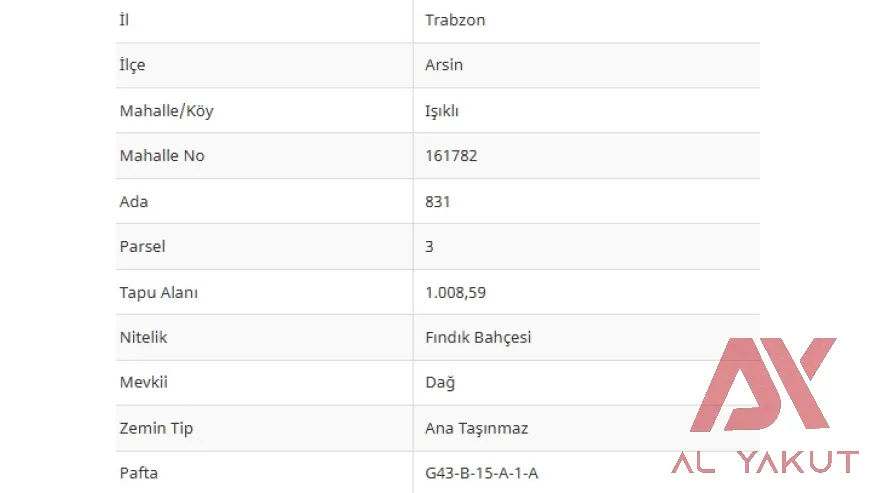Select the Zemin Tip row label
Image resolution: width=876 pixels, height=493 pixels.
coord(156,428)
